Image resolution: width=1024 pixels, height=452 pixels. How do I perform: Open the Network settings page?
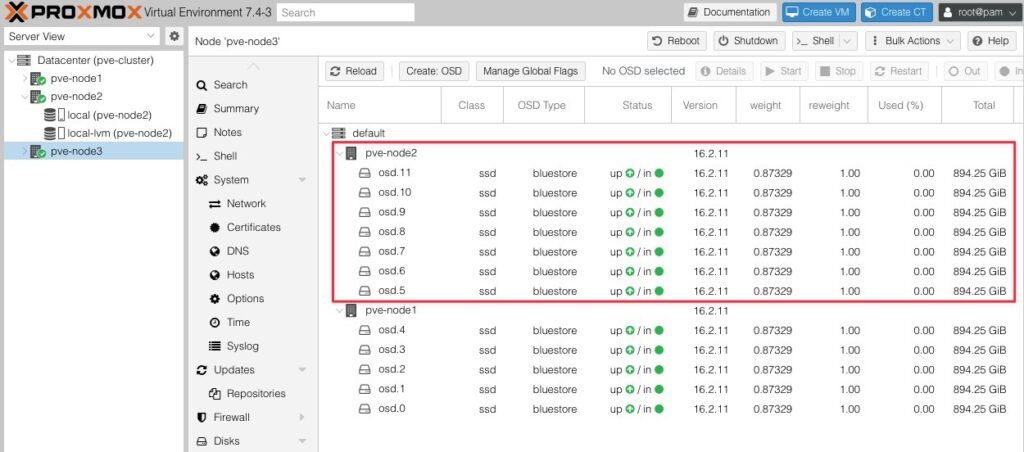pyautogui.click(x=246, y=204)
